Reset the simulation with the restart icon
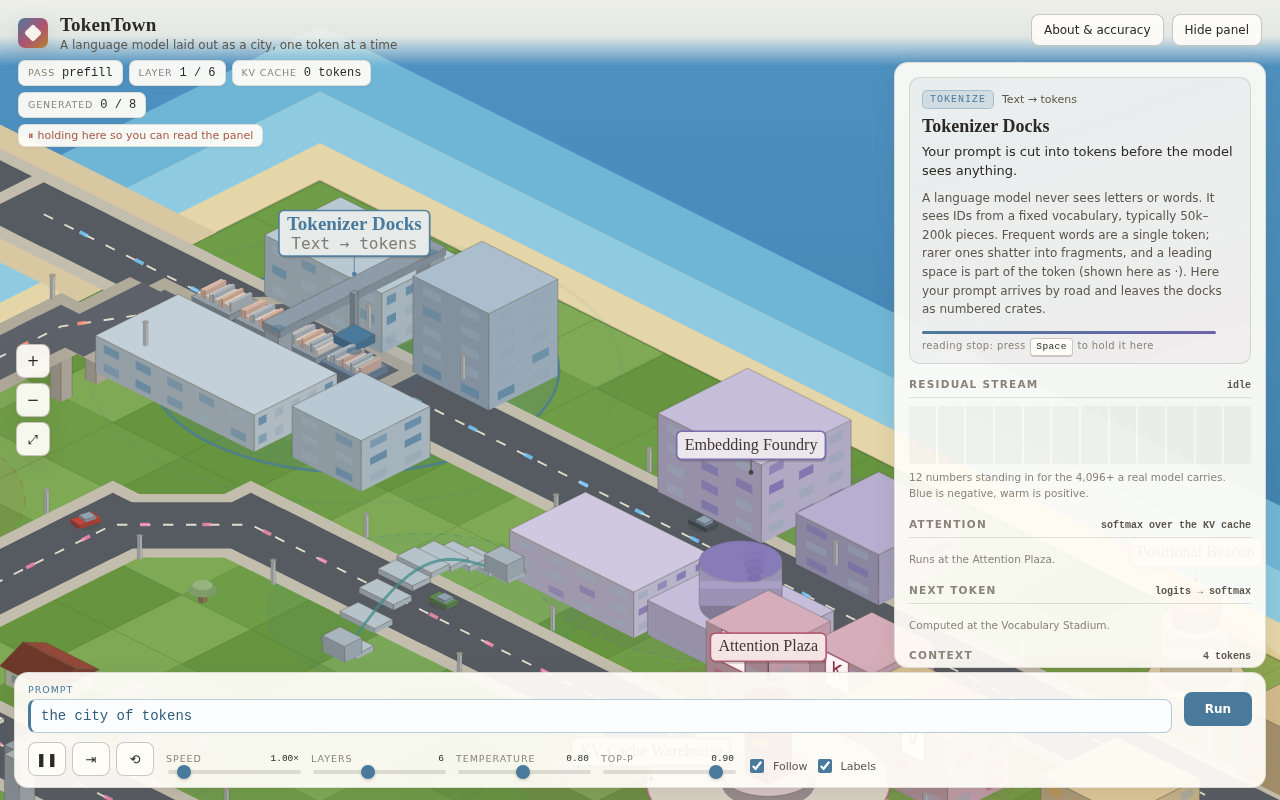 pyautogui.click(x=135, y=759)
